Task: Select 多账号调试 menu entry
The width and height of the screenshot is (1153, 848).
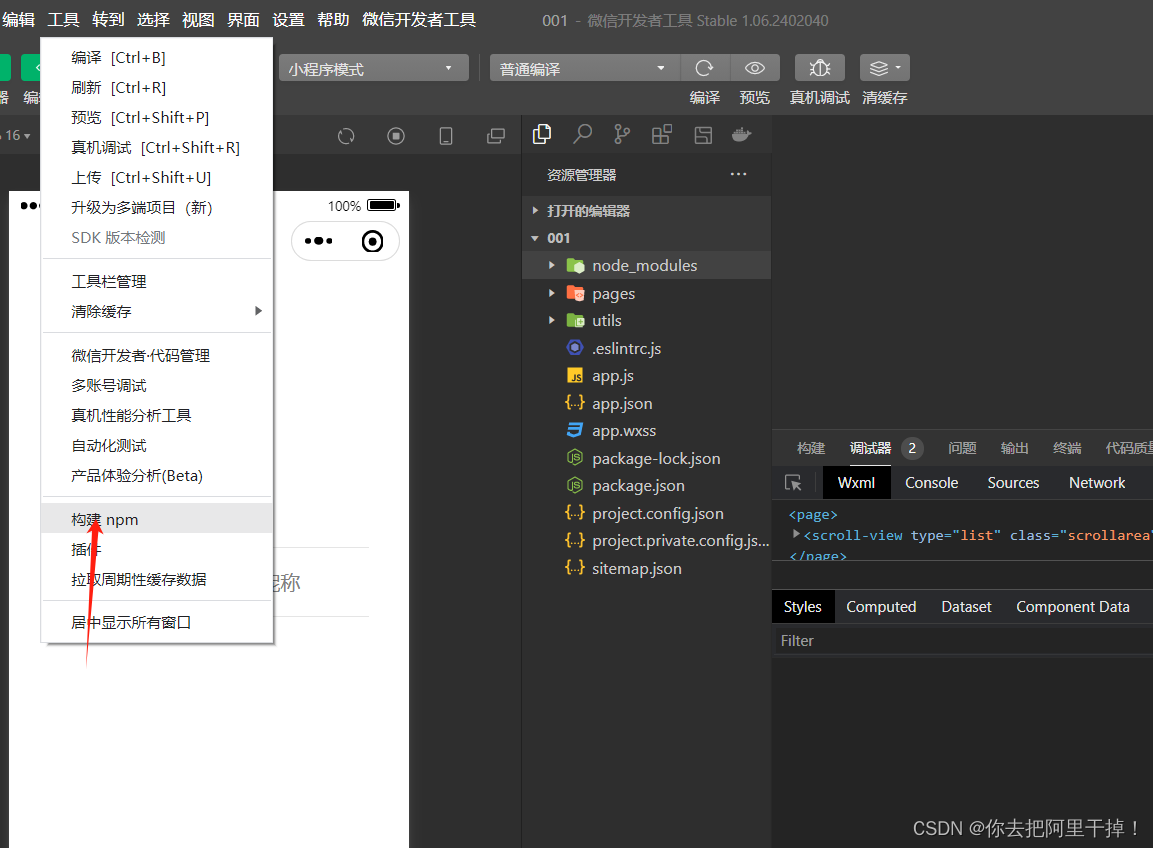Action: [157, 385]
